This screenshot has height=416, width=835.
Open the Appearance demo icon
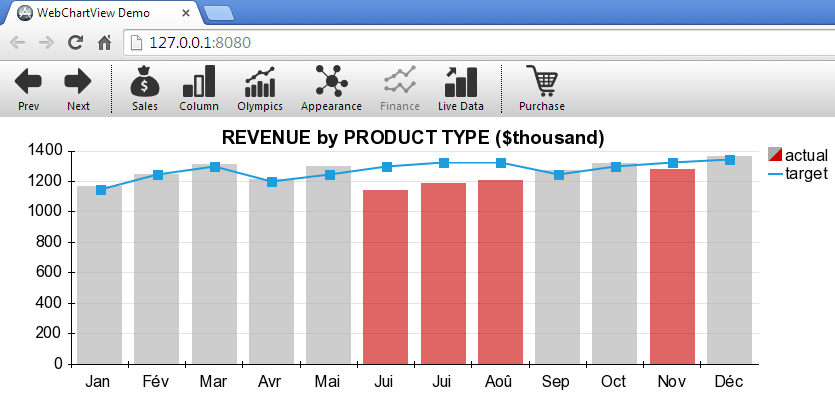coord(331,82)
